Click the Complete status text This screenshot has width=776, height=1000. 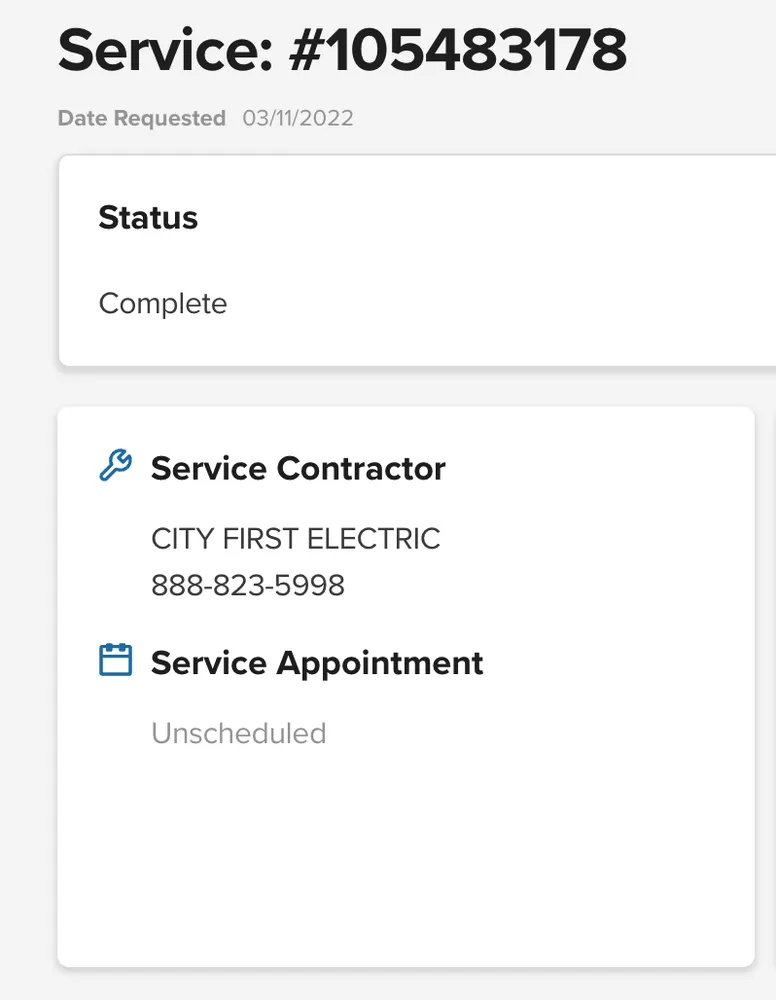coord(163,303)
